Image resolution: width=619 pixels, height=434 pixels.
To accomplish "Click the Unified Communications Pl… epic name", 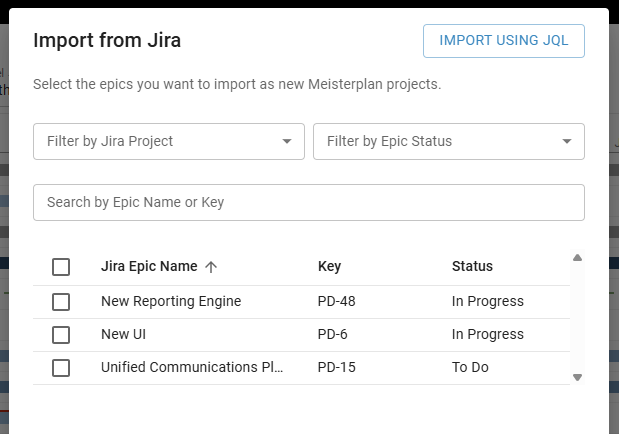I will coord(192,367).
